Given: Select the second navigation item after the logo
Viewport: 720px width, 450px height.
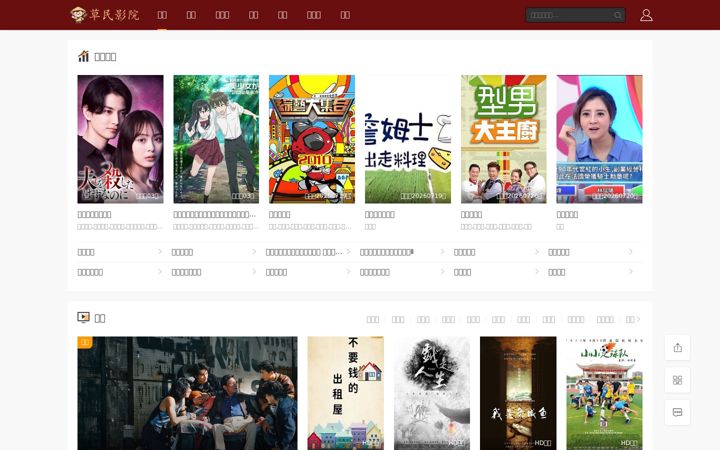Looking at the screenshot, I should point(191,15).
